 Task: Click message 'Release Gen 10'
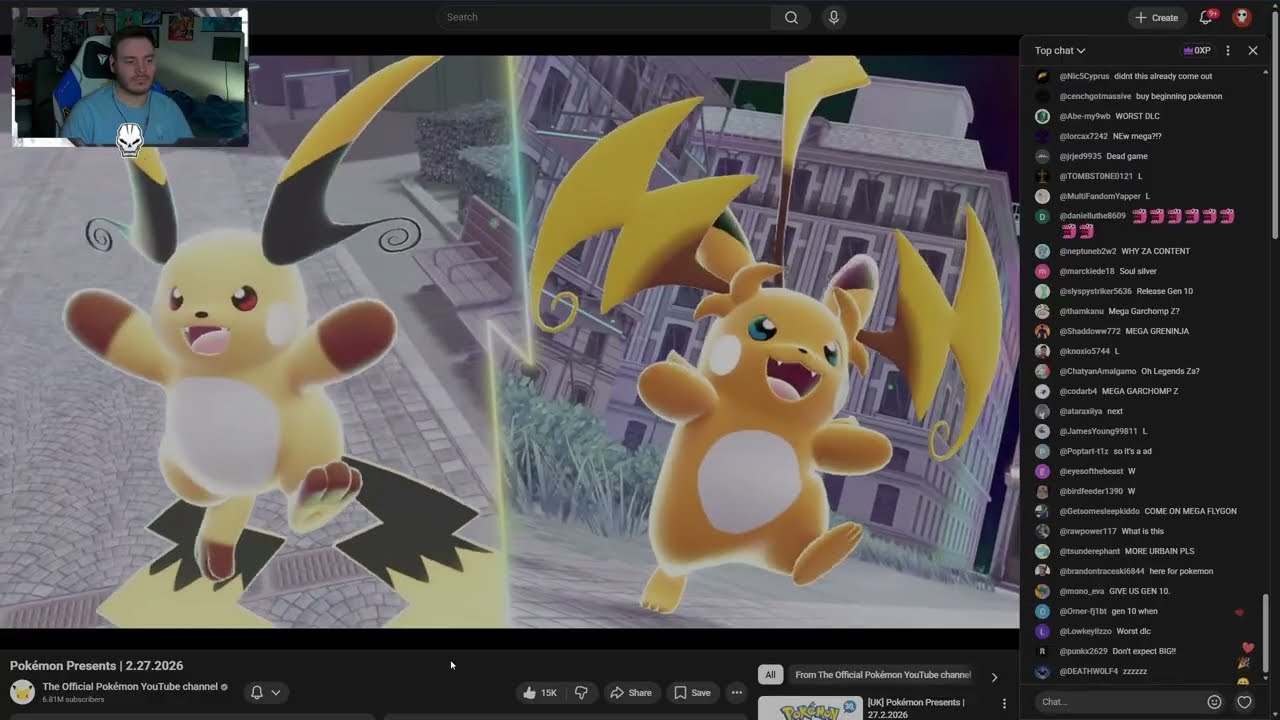1165,291
